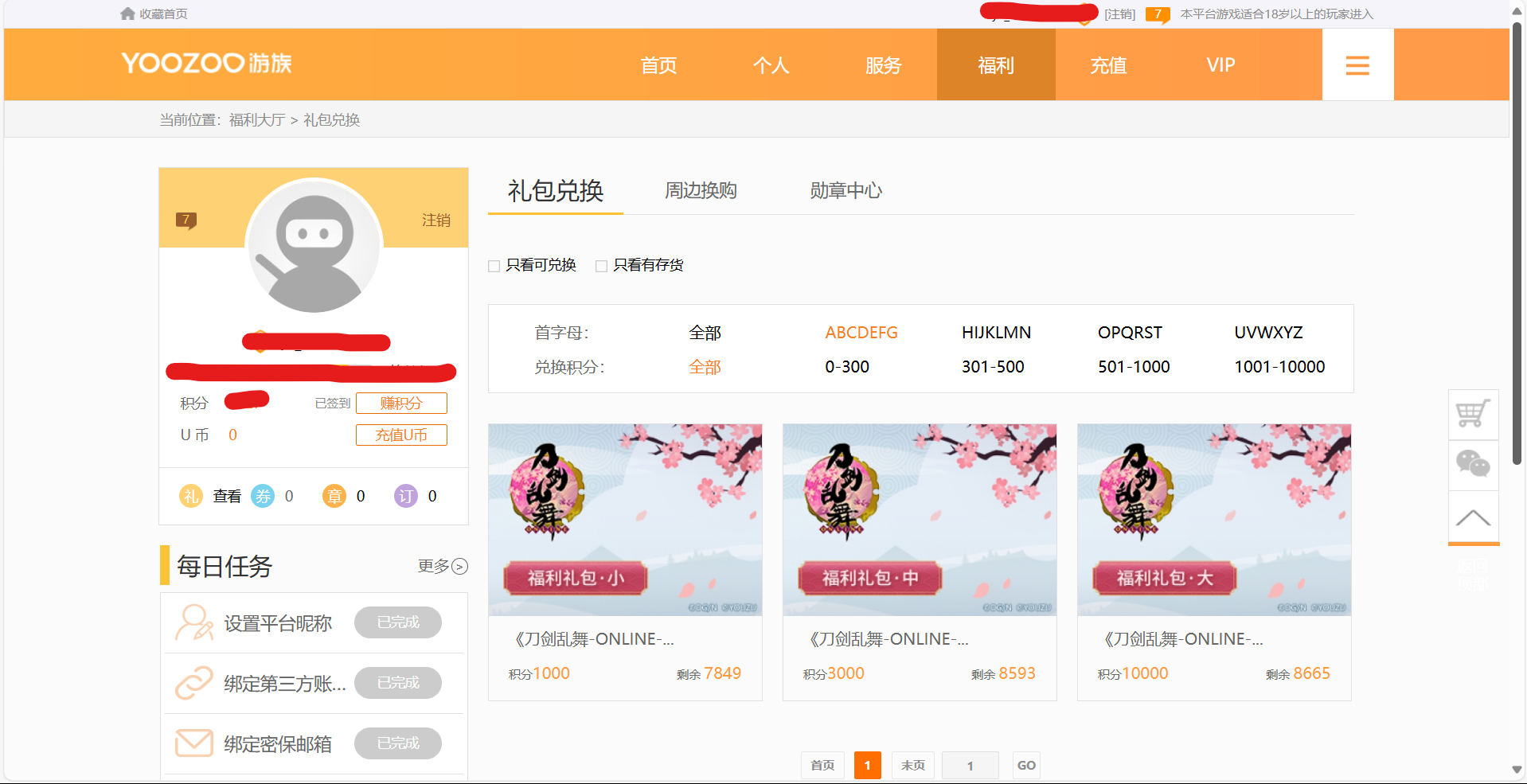Filter by first letter OPQRST
This screenshot has height=784, width=1527.
coord(1130,333)
